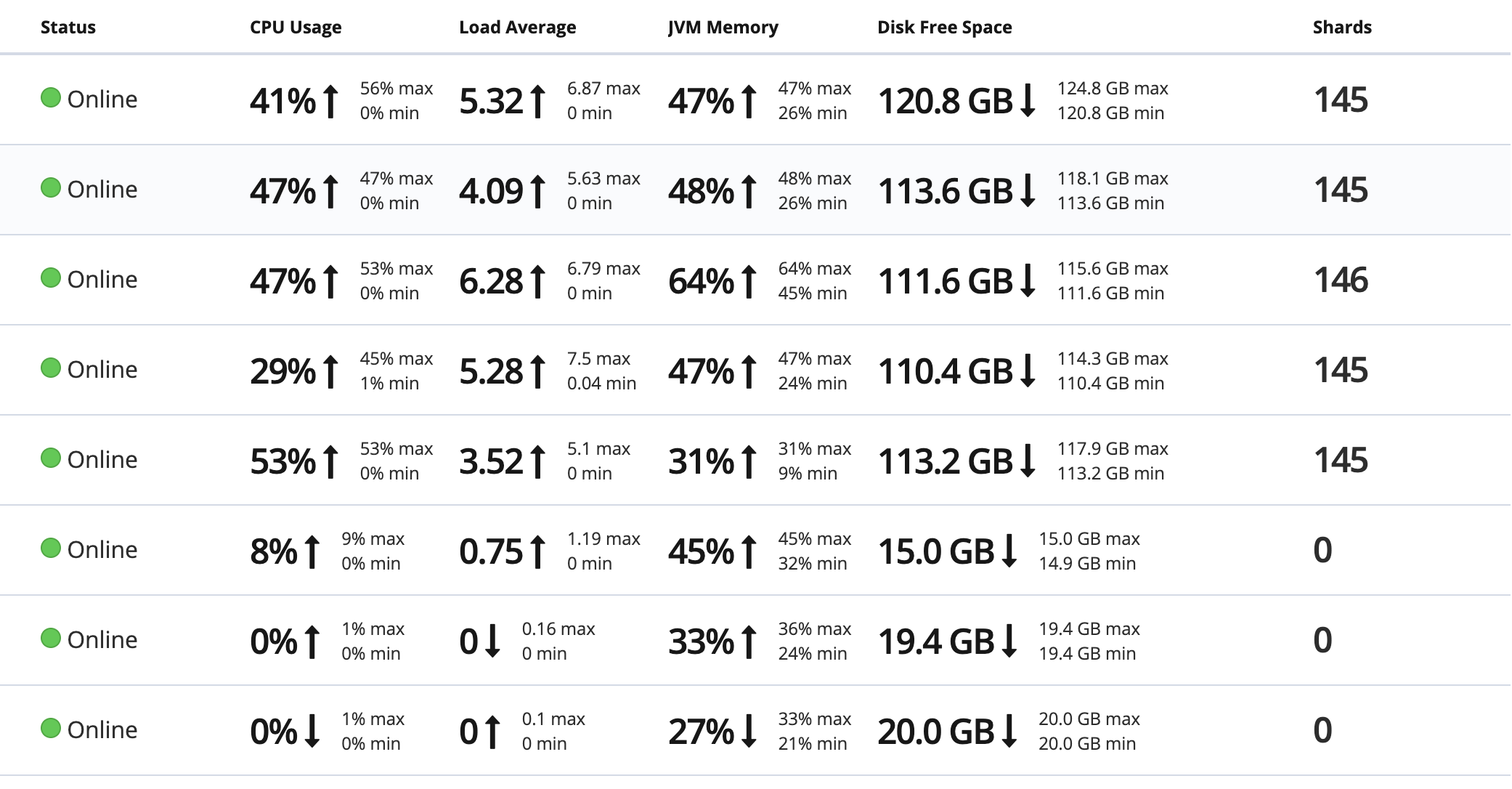
Task: Click green status dot in 19.4 GB row
Action: point(51,638)
